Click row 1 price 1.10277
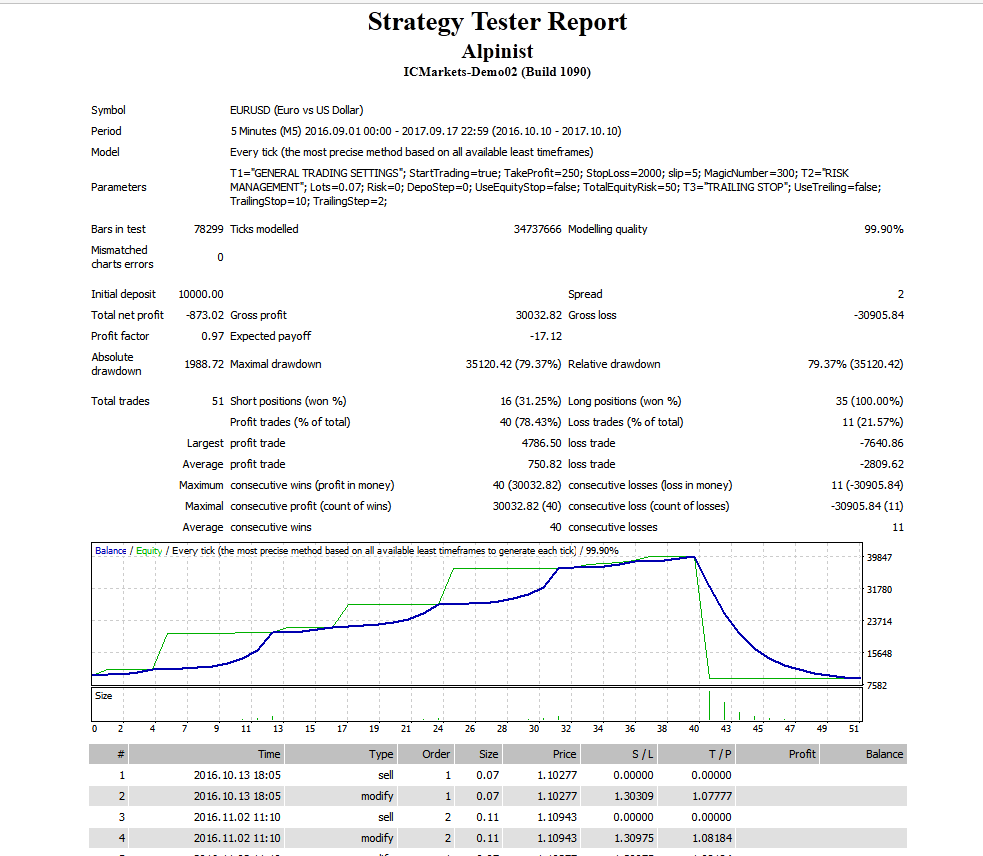Image resolution: width=983 pixels, height=856 pixels. pyautogui.click(x=557, y=775)
